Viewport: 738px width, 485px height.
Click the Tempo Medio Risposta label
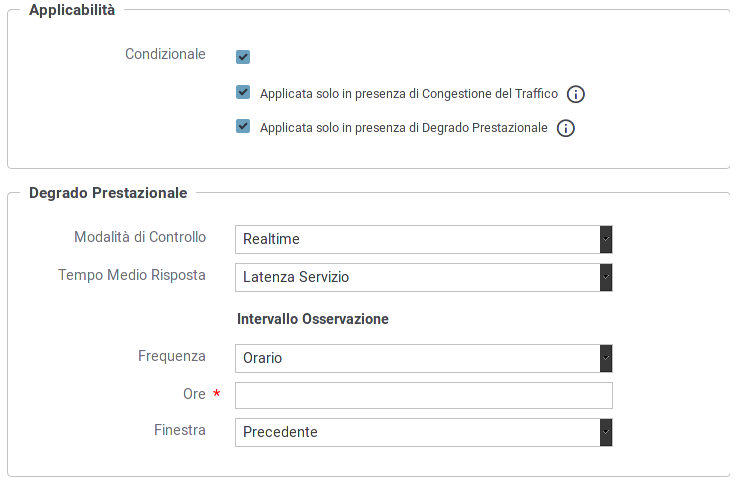(x=132, y=275)
